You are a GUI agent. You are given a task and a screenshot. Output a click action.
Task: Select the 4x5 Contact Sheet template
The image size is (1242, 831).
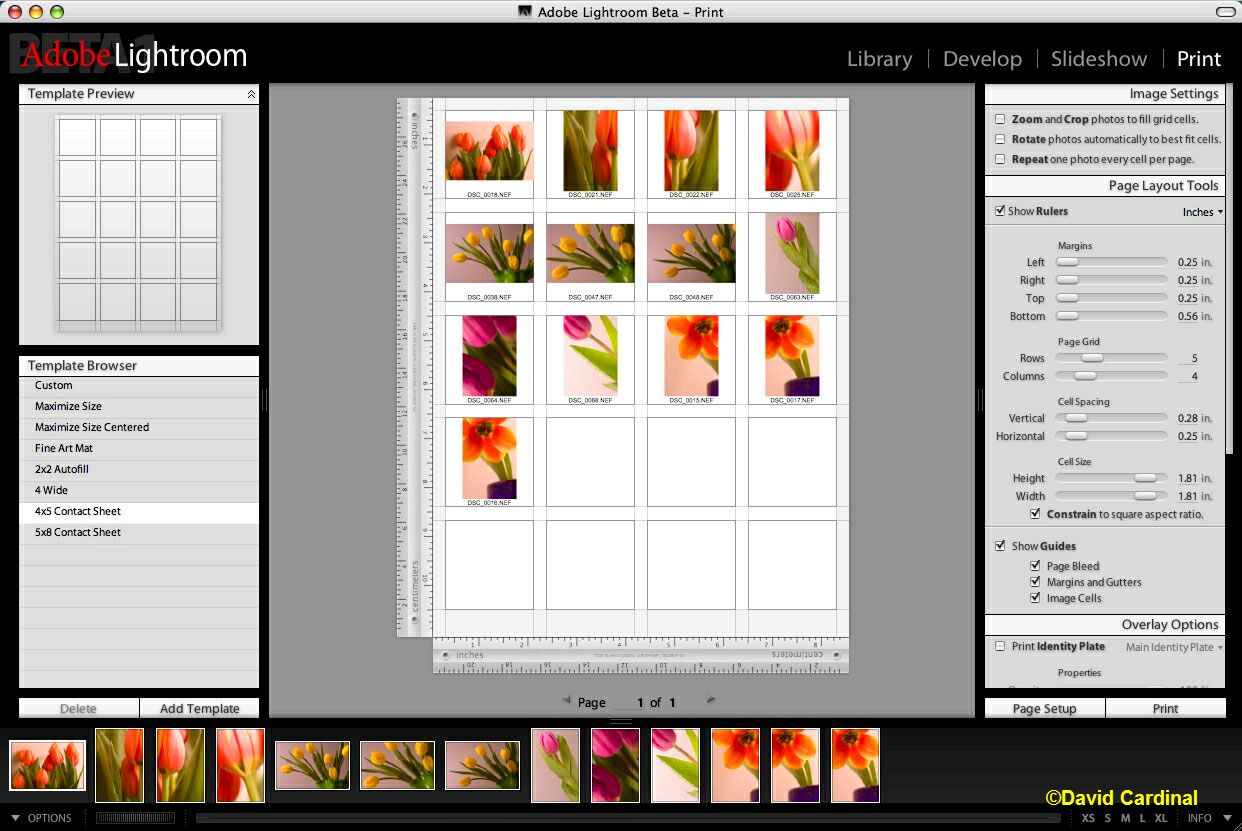tap(139, 511)
